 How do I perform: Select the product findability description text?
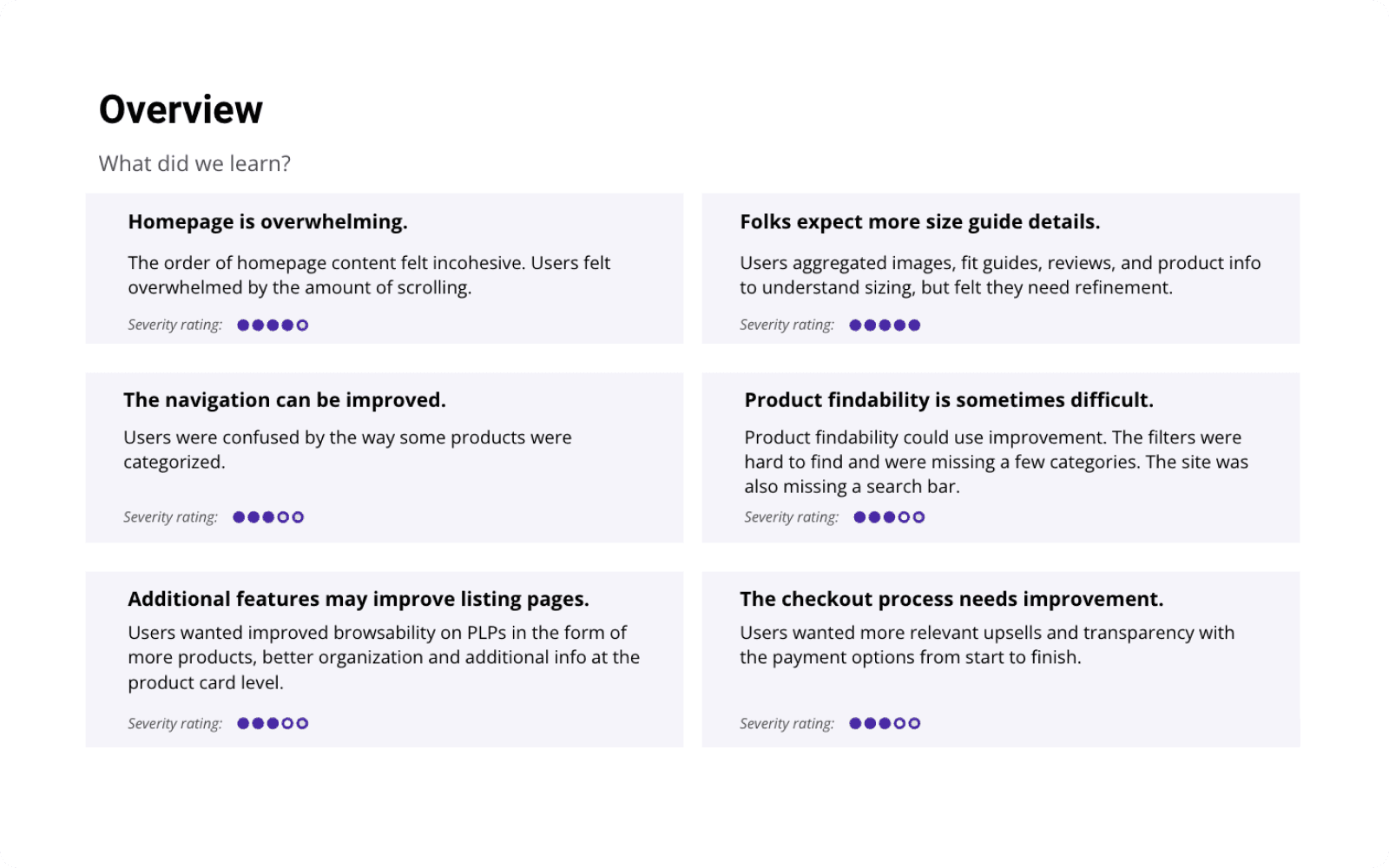pos(996,463)
